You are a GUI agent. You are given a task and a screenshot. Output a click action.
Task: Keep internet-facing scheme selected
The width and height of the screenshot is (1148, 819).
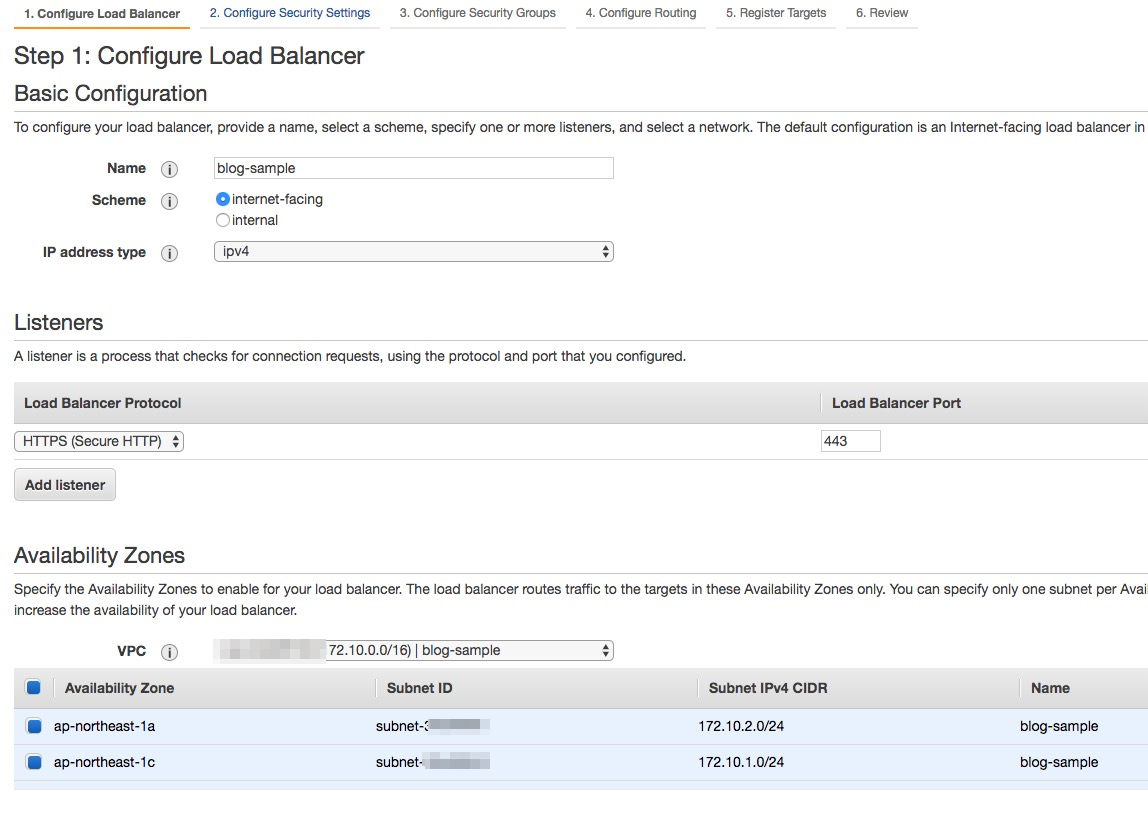pyautogui.click(x=222, y=199)
